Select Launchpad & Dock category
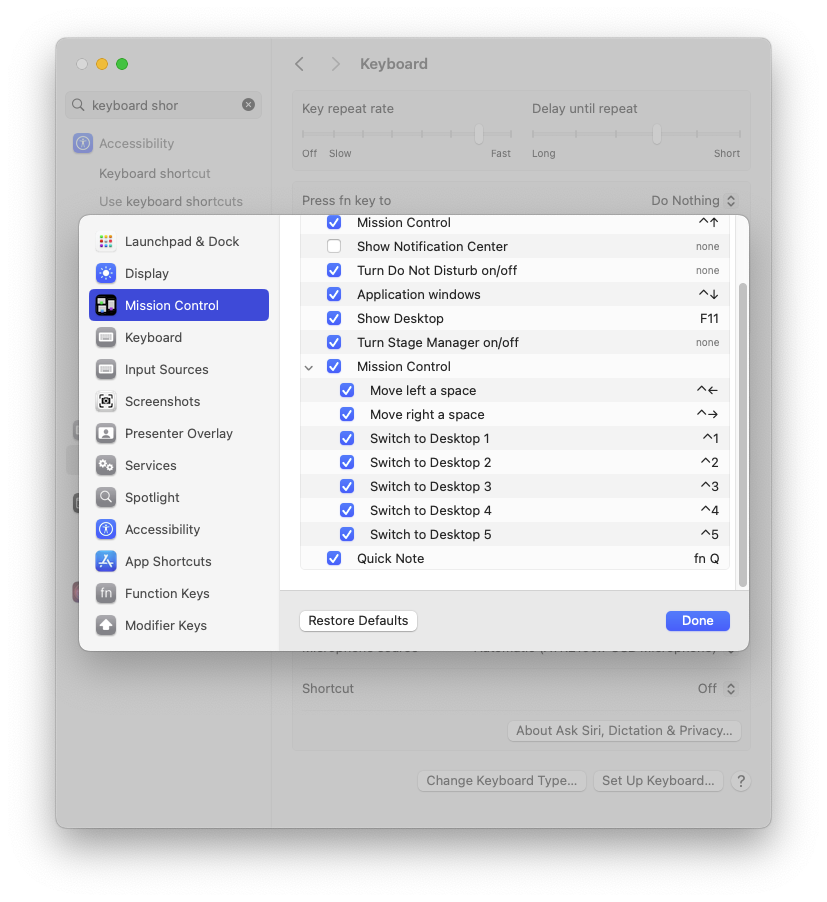 [179, 242]
